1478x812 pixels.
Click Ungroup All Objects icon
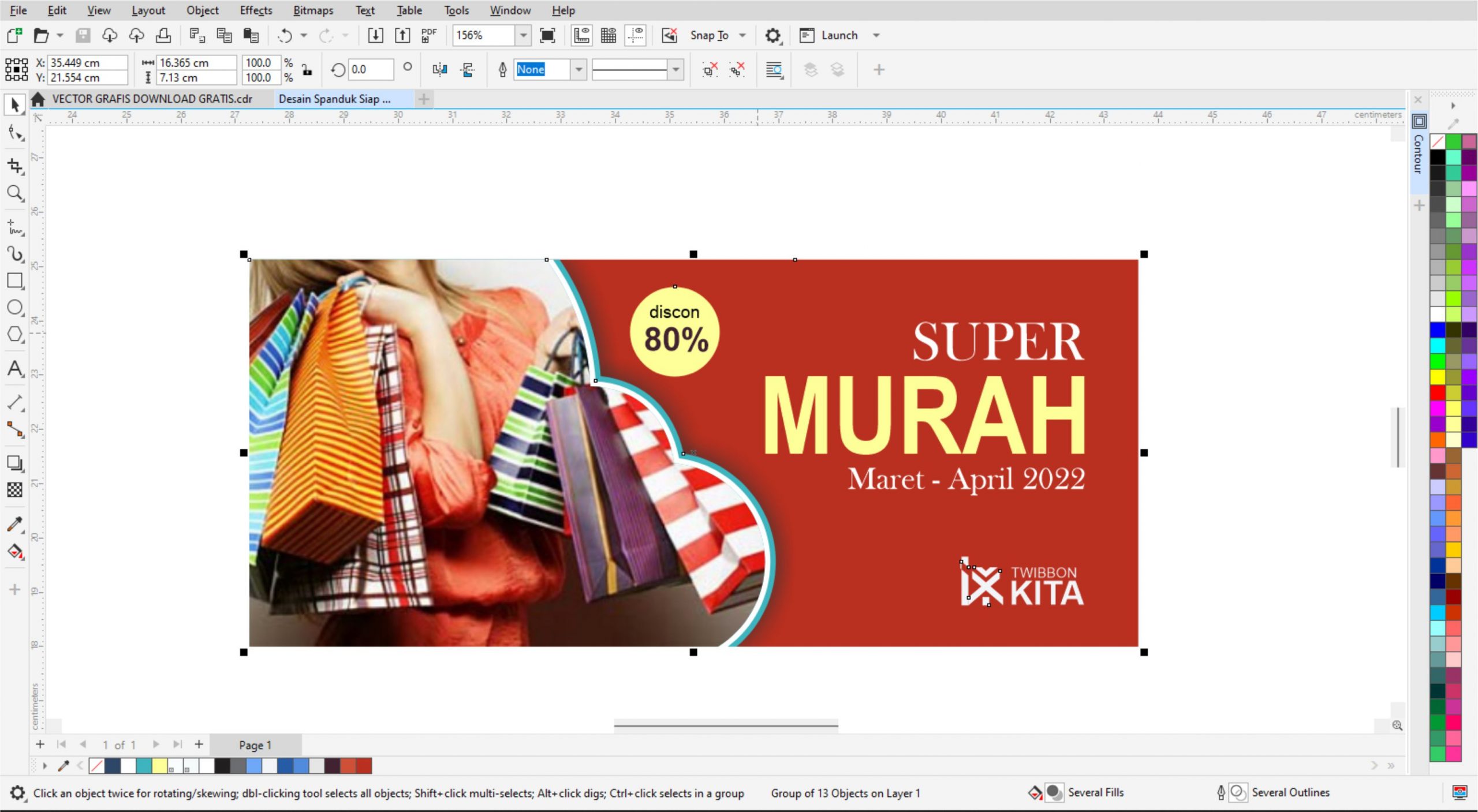[x=737, y=70]
